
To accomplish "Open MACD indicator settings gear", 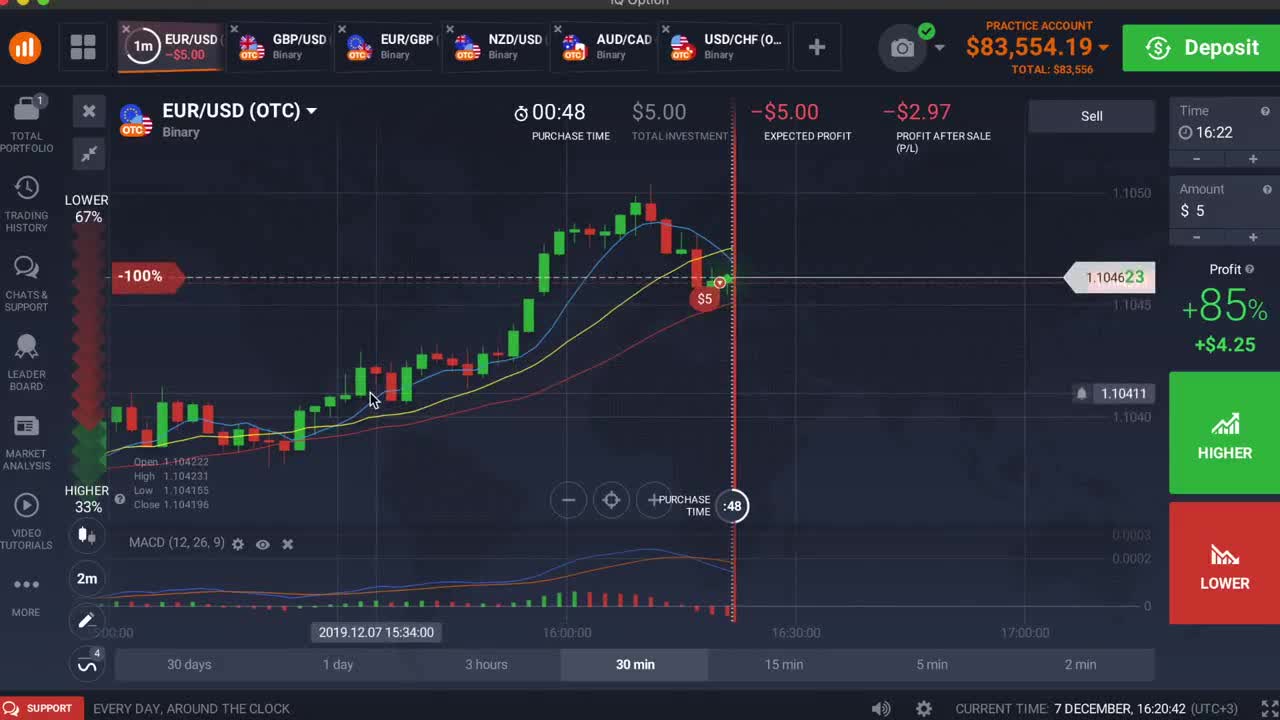I will pos(238,544).
